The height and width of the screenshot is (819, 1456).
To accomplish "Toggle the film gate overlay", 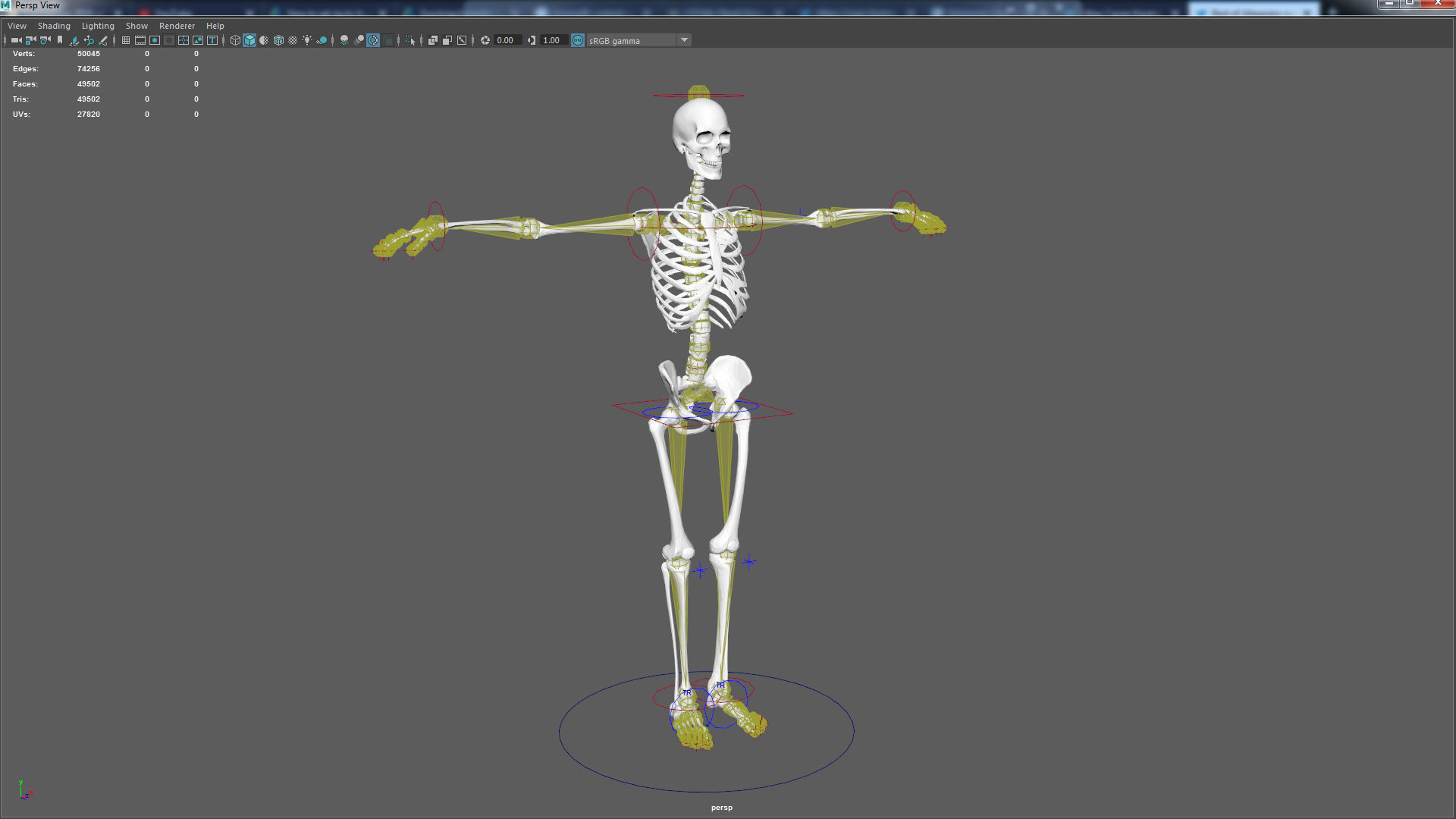I will click(x=140, y=40).
